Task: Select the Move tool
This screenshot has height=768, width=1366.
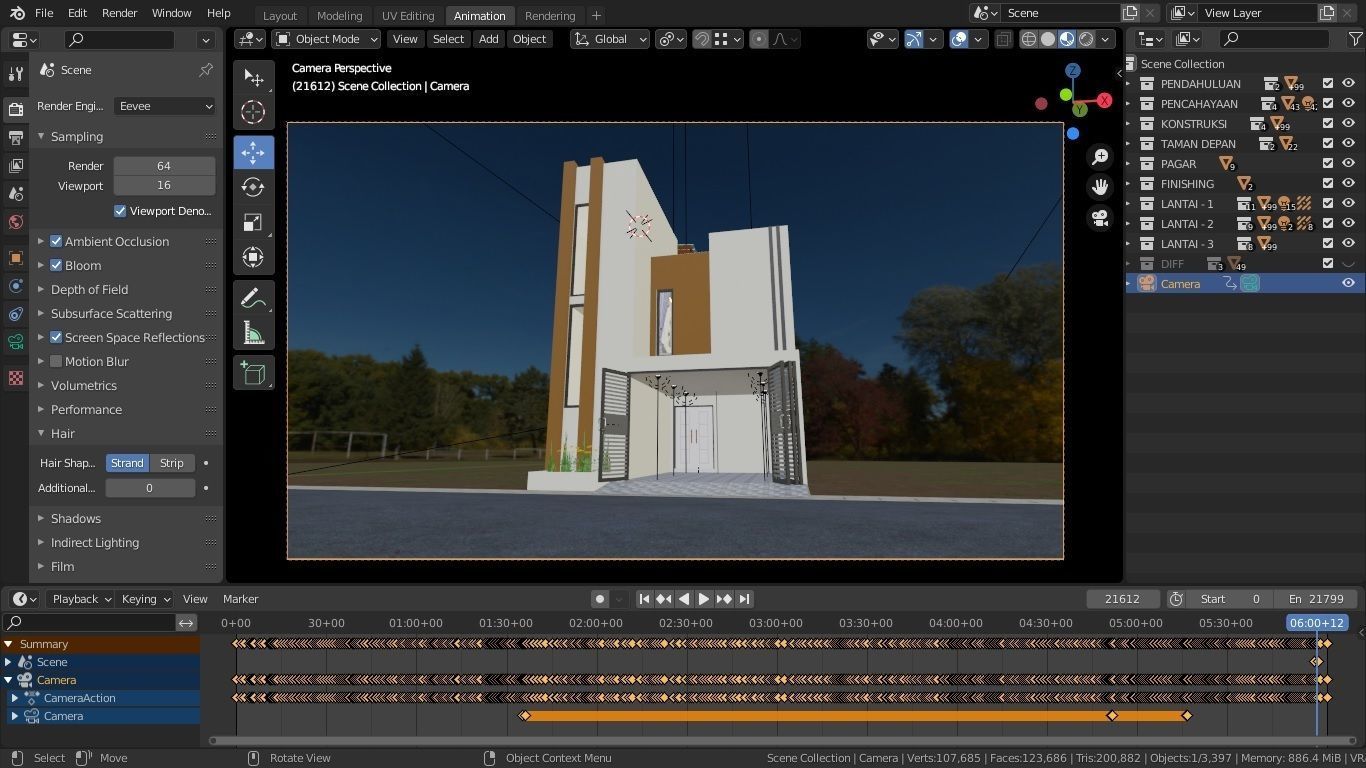Action: [x=253, y=152]
